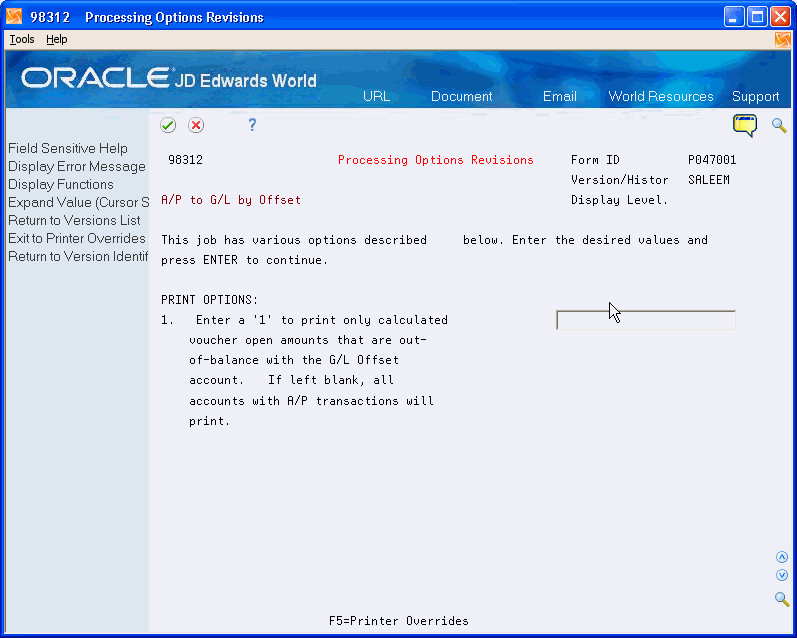Open the World Resources tab

(661, 97)
